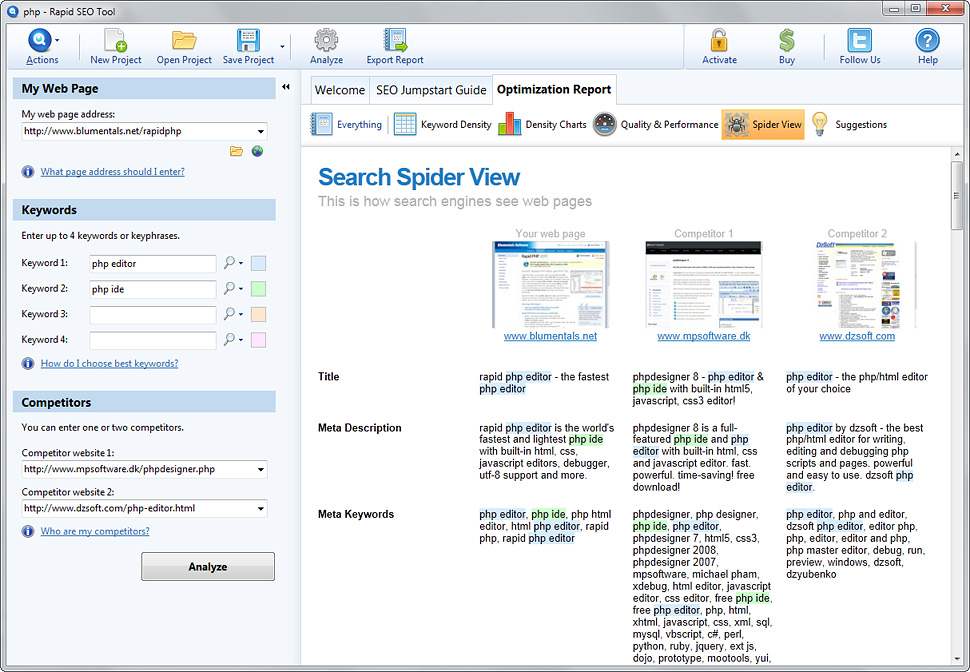Viewport: 970px width, 672px height.
Task: Follow the www.blumentals.net link
Action: (x=550, y=336)
